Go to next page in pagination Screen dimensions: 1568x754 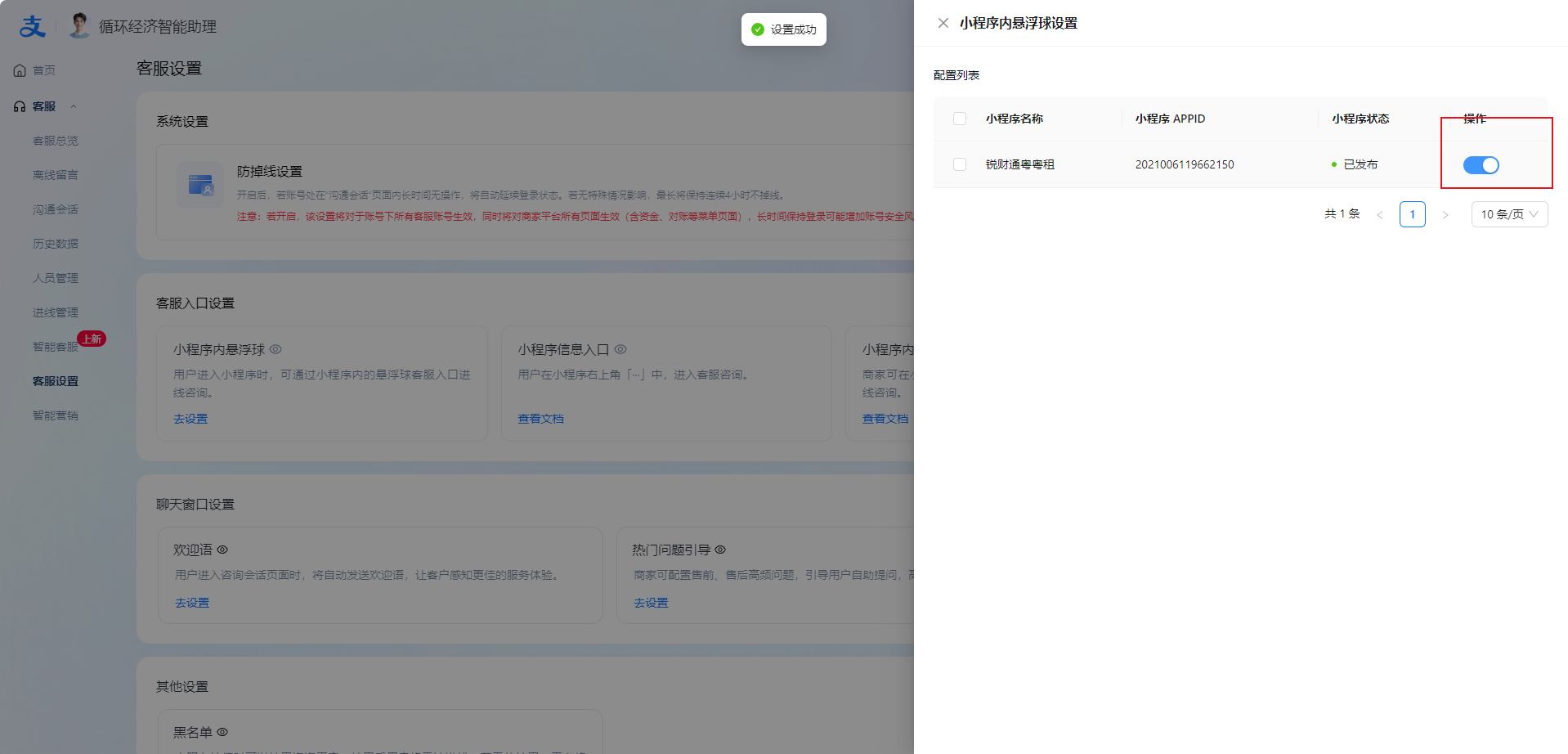tap(1445, 215)
